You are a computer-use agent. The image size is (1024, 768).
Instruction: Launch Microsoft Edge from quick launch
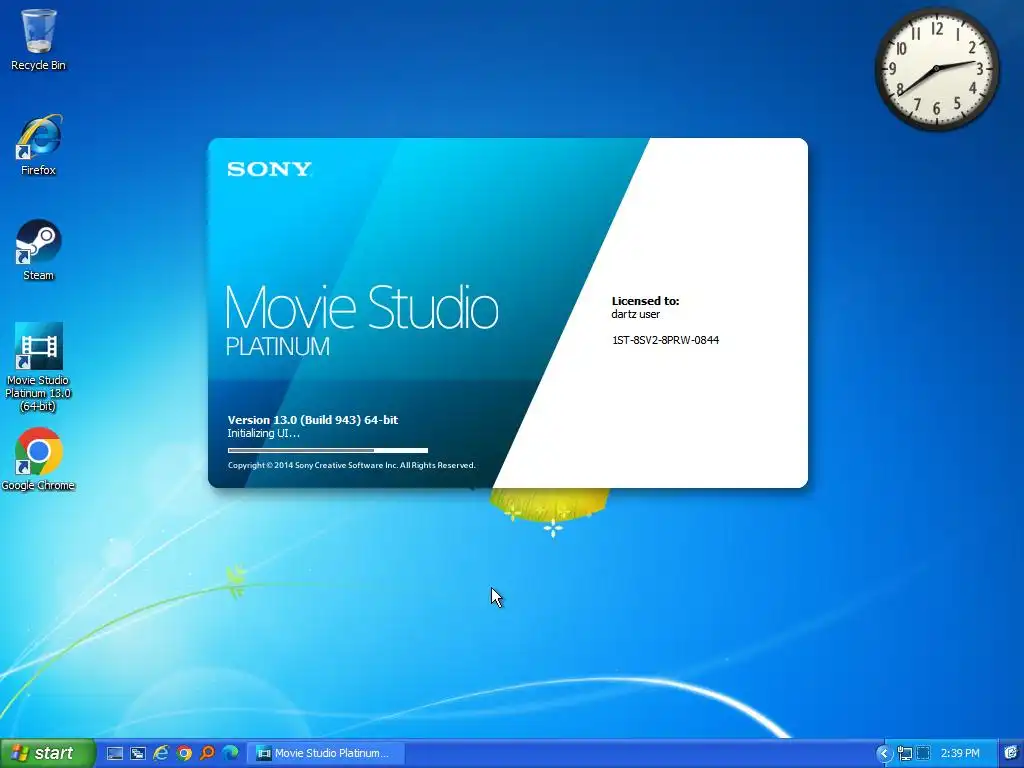[230, 754]
